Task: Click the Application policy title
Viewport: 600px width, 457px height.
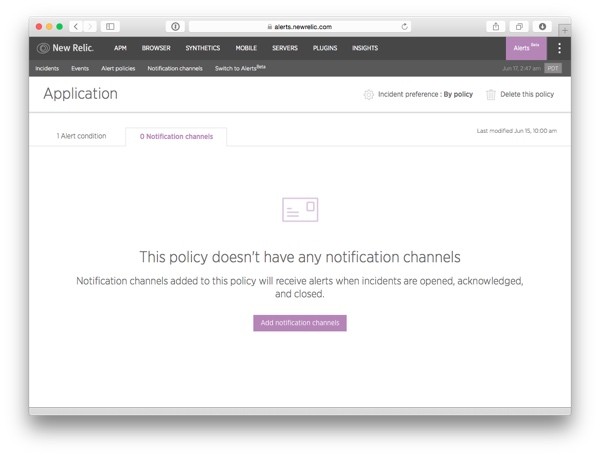Action: pyautogui.click(x=80, y=94)
